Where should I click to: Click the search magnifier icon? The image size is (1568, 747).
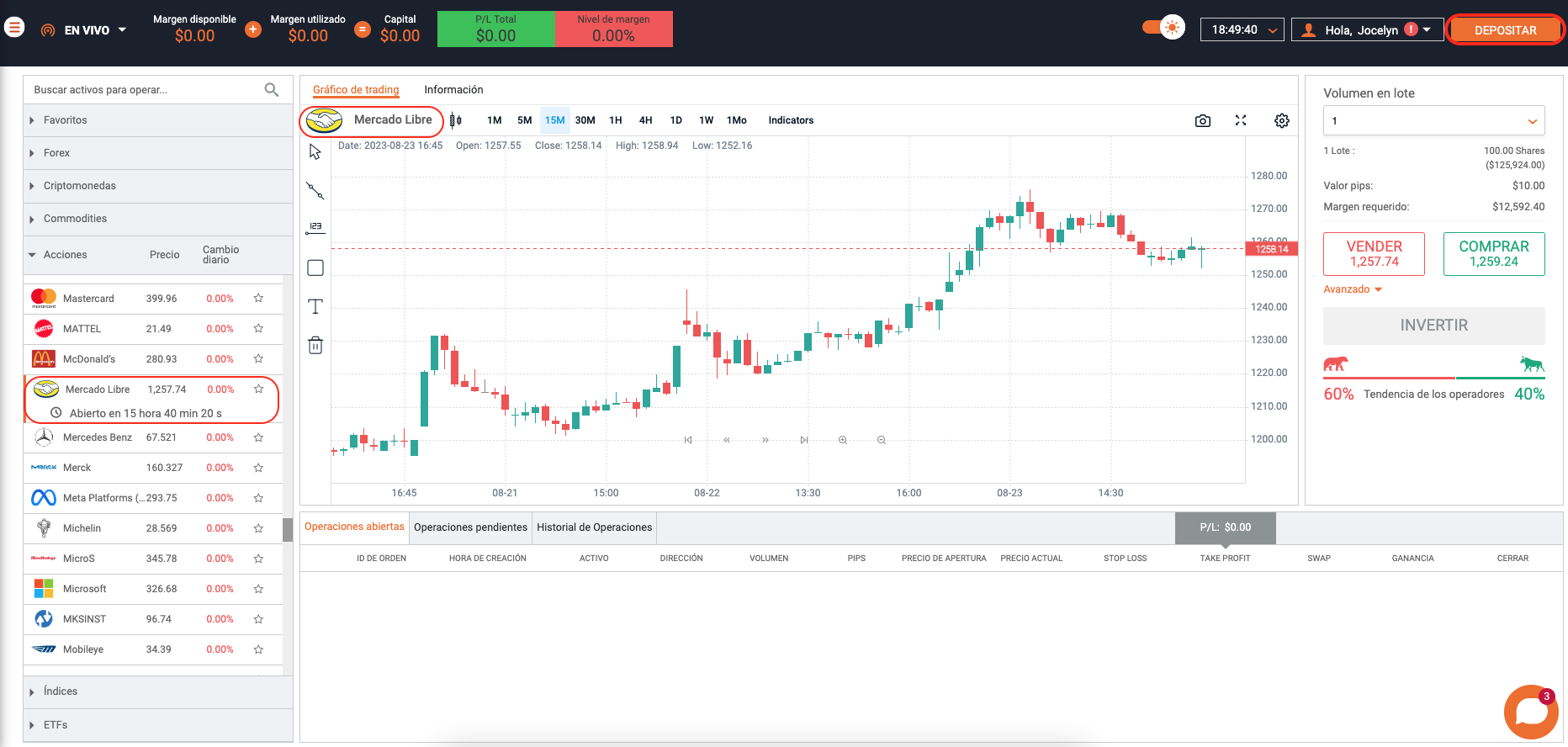click(272, 90)
